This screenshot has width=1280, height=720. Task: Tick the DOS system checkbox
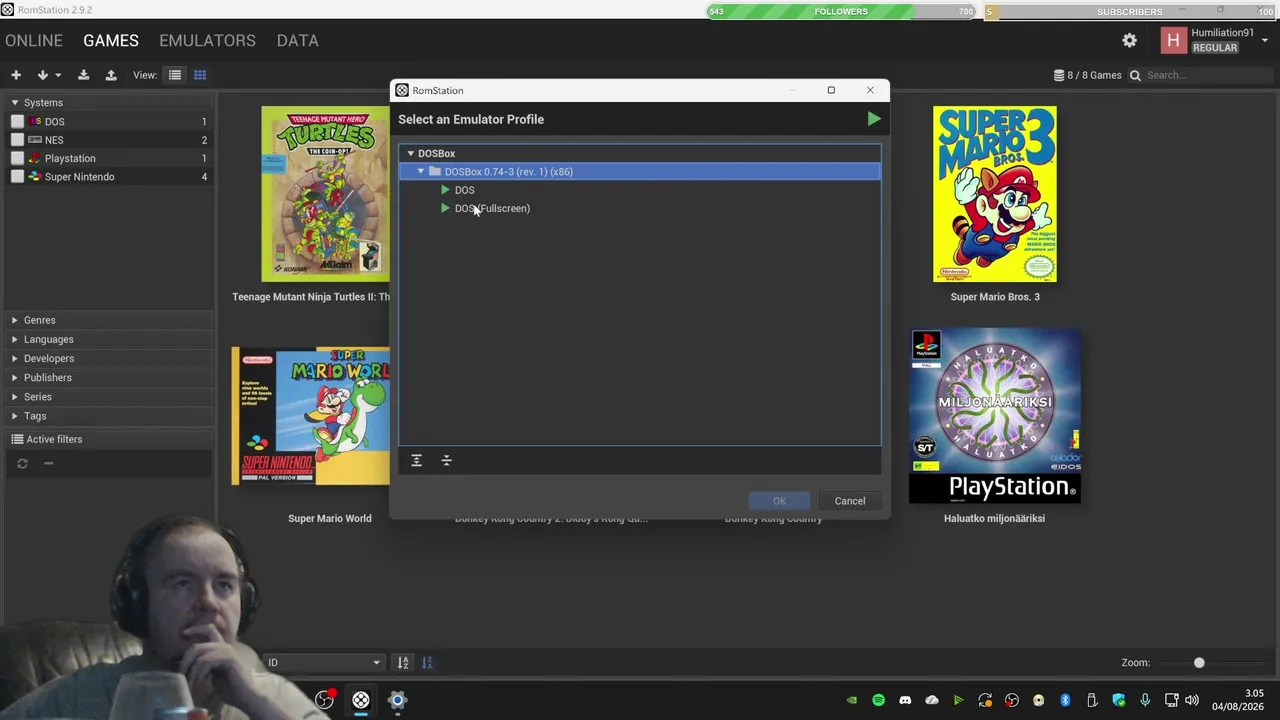pyautogui.click(x=17, y=122)
